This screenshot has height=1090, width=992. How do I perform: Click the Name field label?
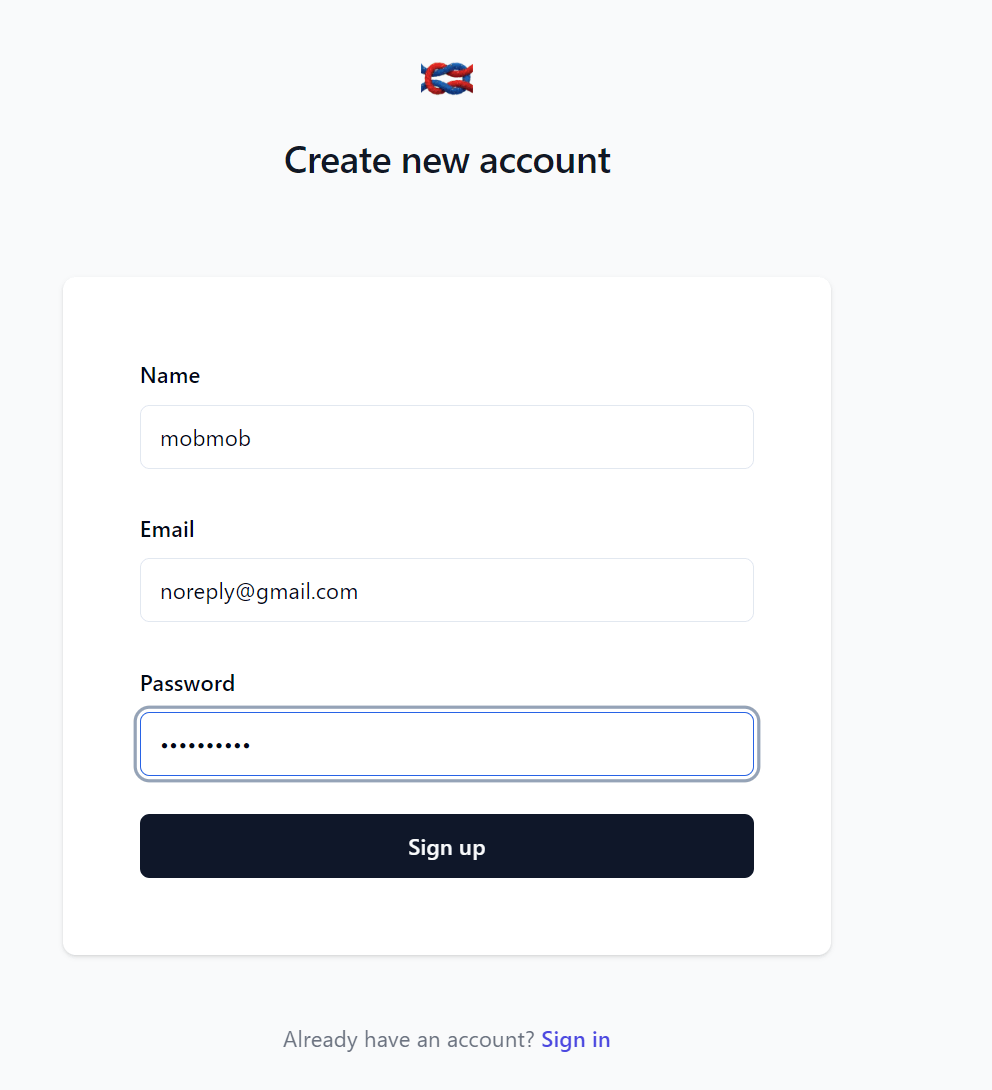(170, 375)
